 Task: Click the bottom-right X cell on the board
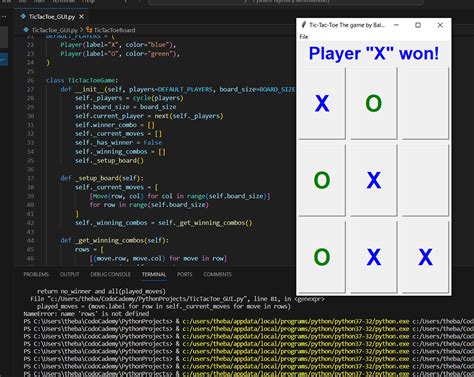click(425, 257)
